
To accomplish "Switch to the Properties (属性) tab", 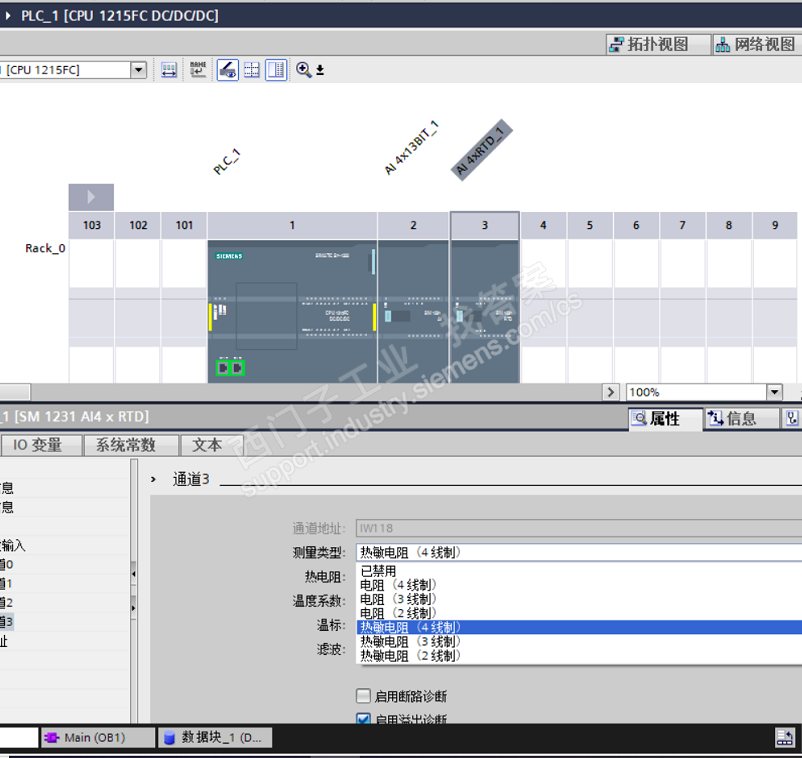I will coord(665,419).
